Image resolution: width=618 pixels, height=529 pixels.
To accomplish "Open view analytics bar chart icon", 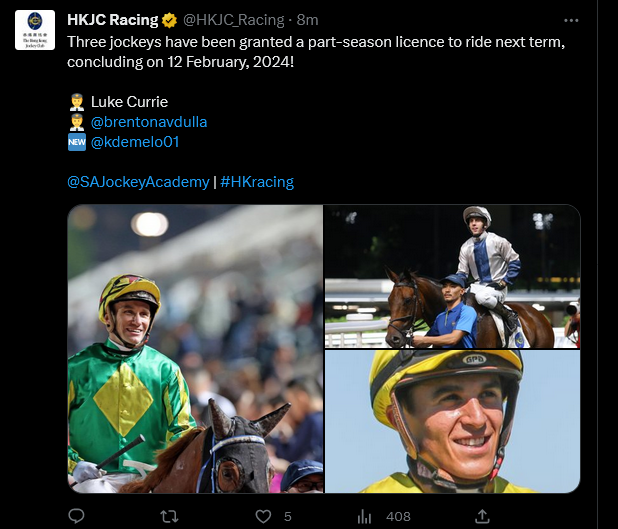I will coord(365,516).
